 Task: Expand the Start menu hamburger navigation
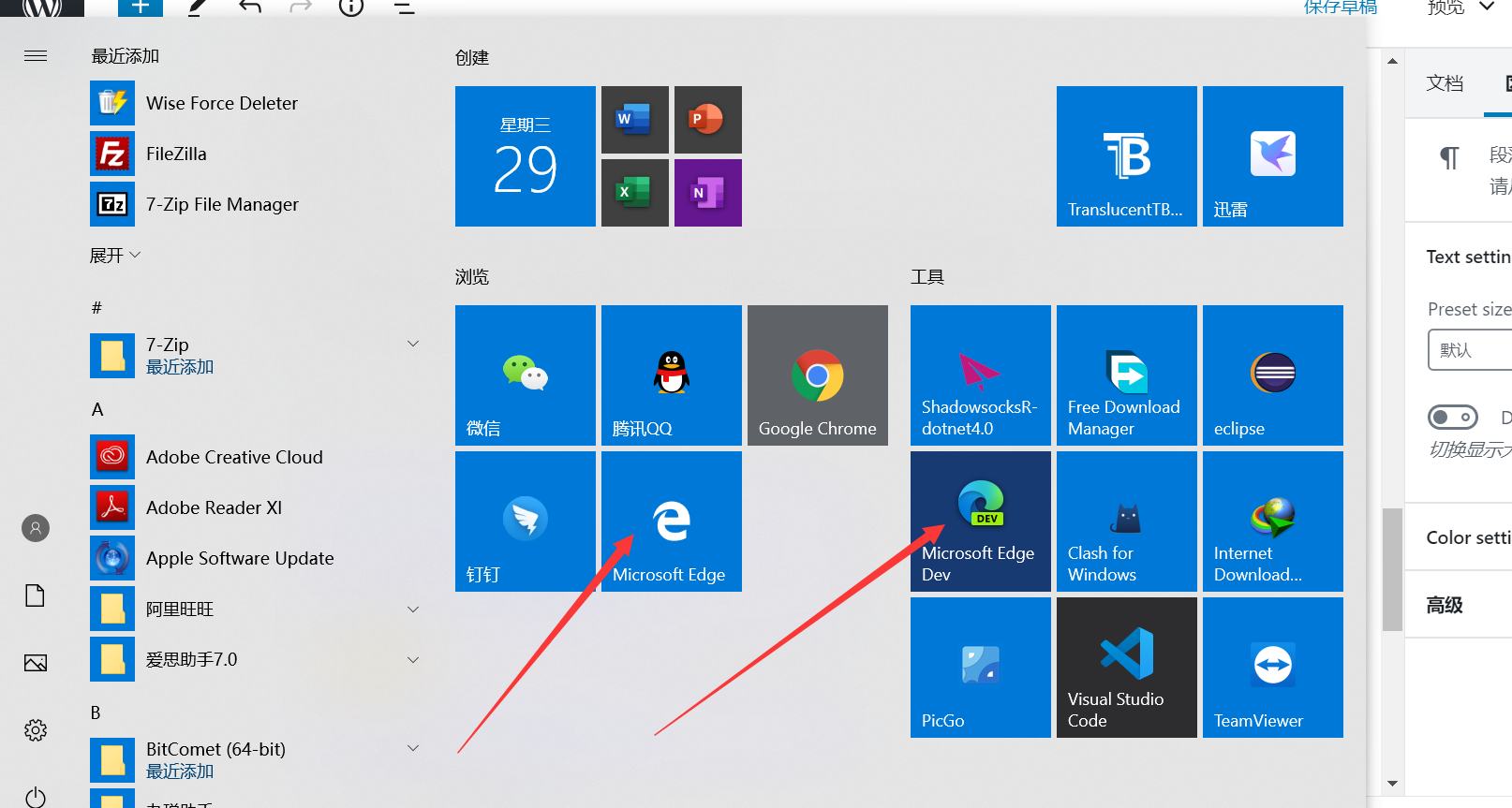point(36,56)
